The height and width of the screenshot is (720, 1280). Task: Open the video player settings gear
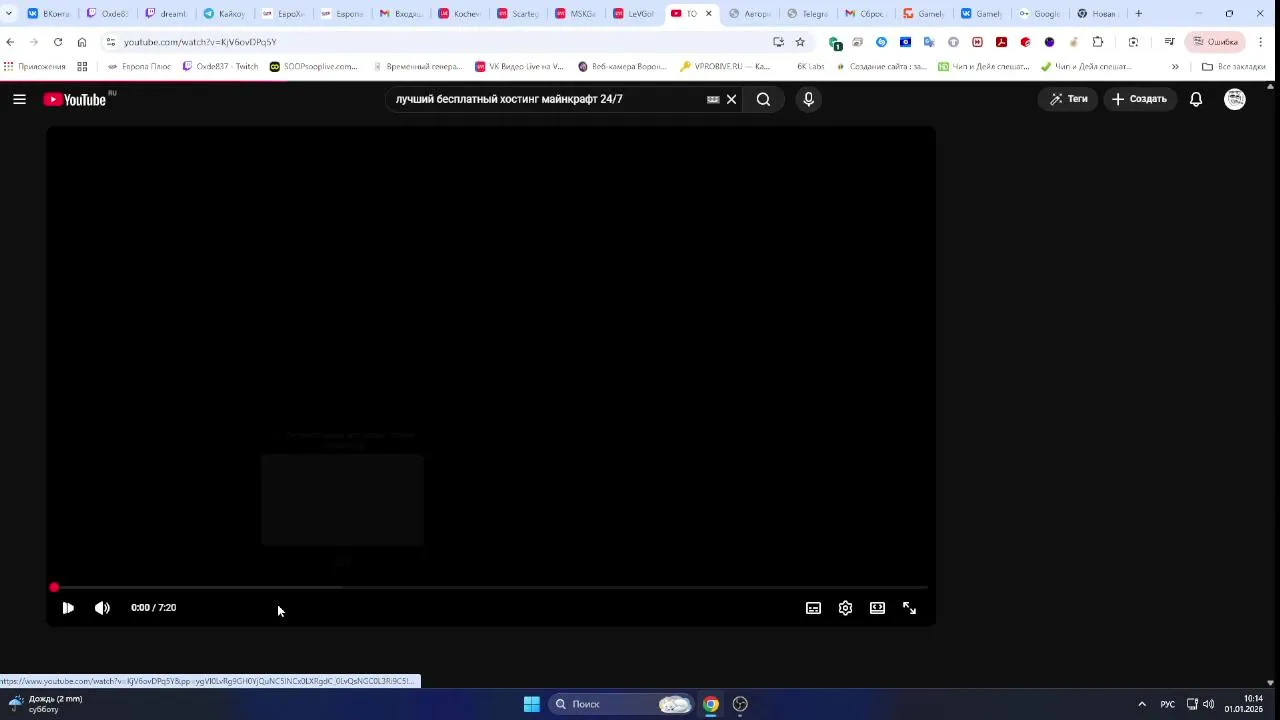tap(845, 608)
